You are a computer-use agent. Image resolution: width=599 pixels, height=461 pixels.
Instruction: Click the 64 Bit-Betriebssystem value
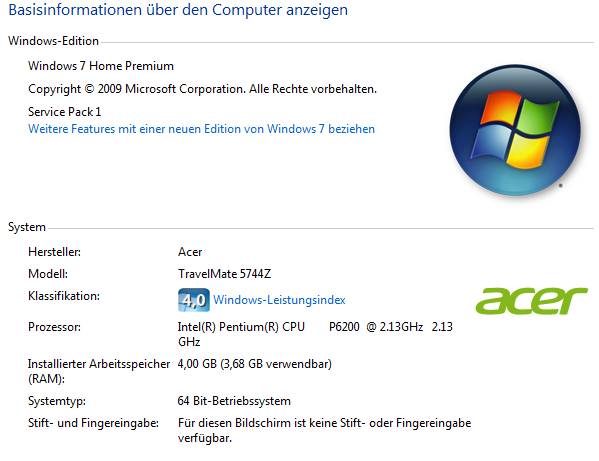234,401
